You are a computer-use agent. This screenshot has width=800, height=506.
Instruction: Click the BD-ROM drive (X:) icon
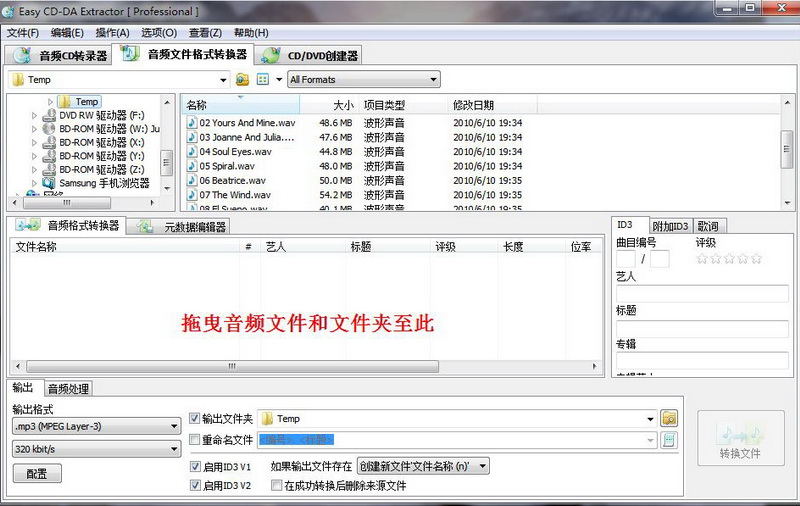click(49, 142)
